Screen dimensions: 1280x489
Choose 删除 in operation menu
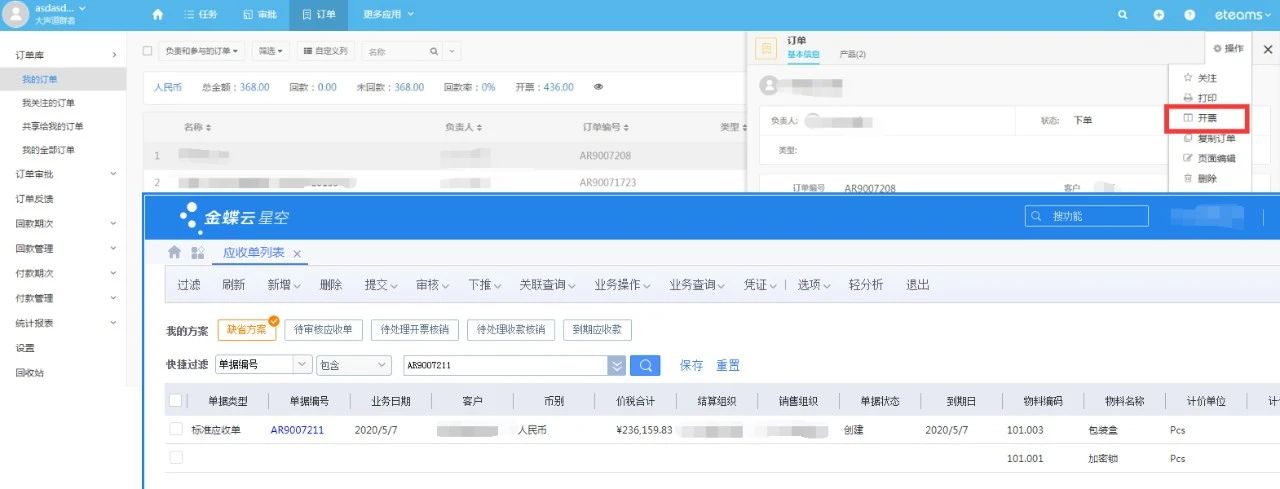pyautogui.click(x=1200, y=178)
